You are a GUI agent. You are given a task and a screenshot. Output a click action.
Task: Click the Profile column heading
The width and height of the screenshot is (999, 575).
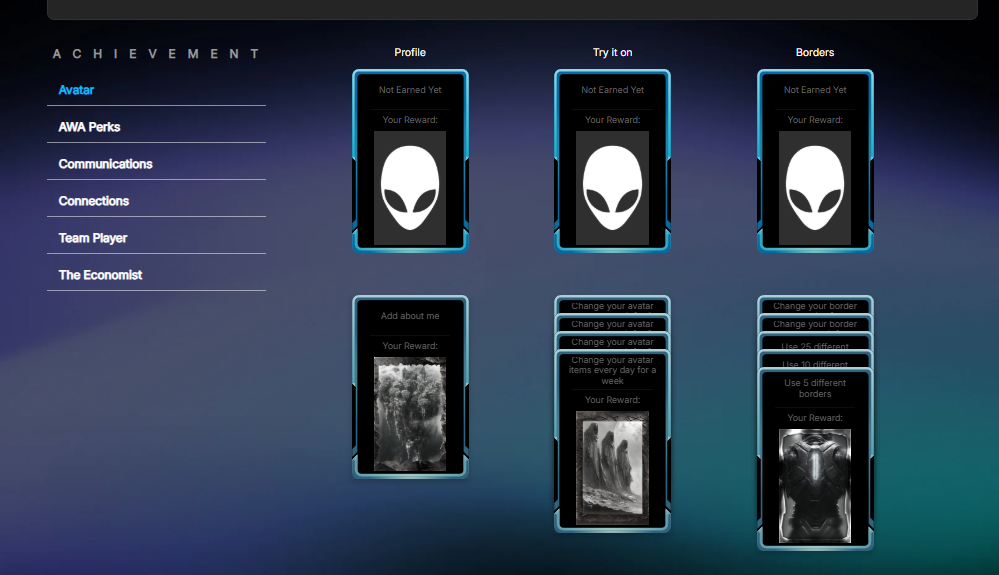pyautogui.click(x=410, y=52)
